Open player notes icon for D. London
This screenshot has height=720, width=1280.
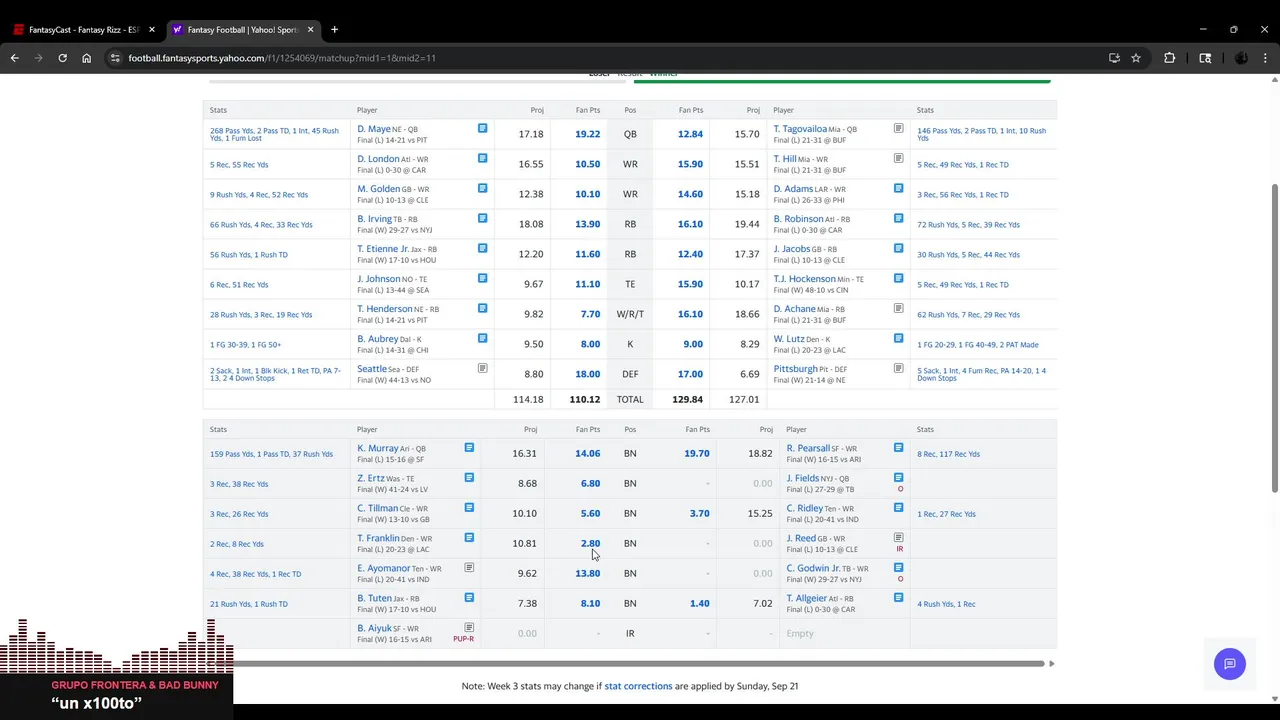click(482, 158)
